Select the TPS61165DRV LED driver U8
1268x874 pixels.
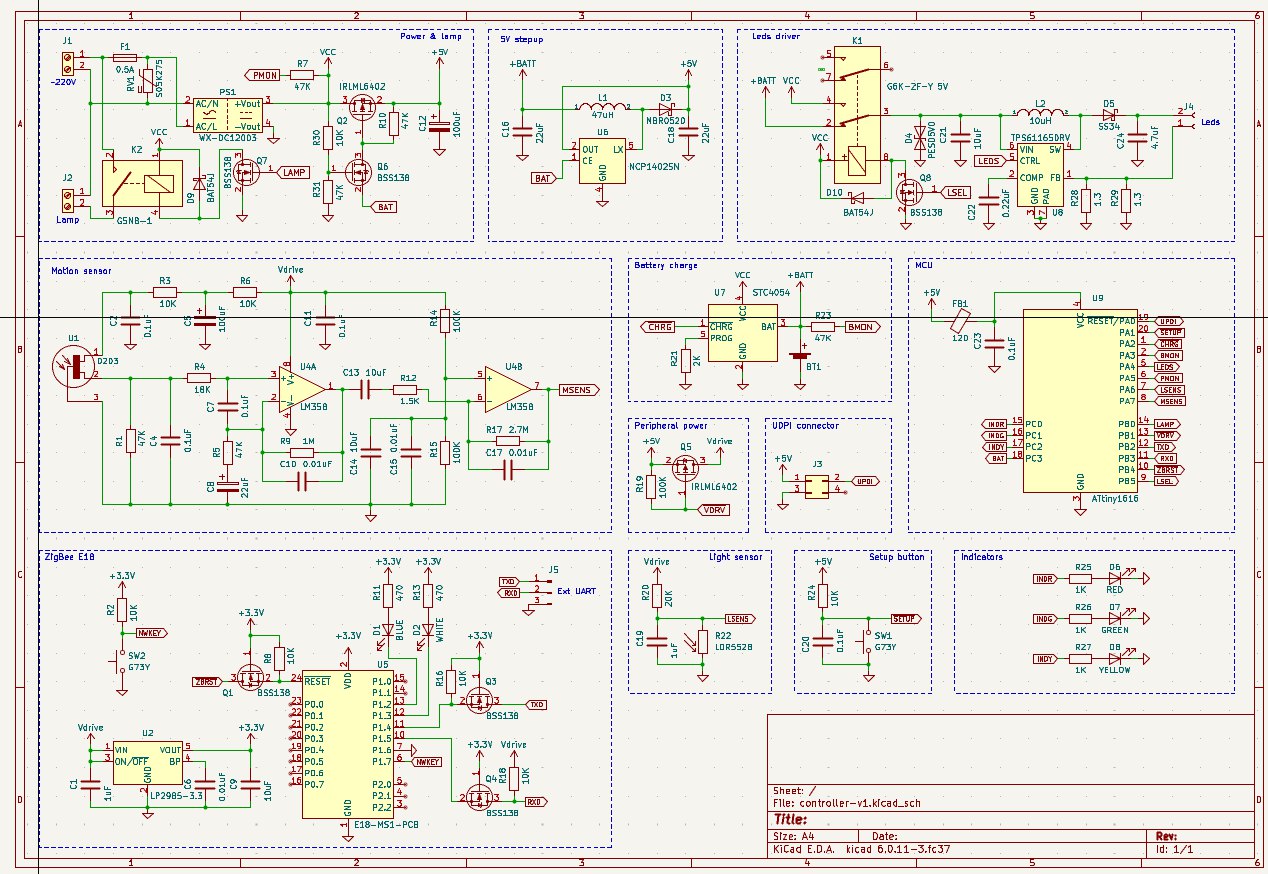[x=1040, y=176]
